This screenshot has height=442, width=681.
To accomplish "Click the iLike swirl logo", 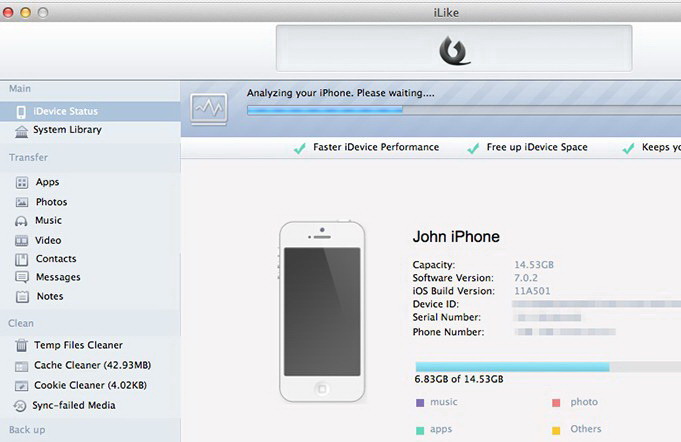I will click(x=454, y=50).
